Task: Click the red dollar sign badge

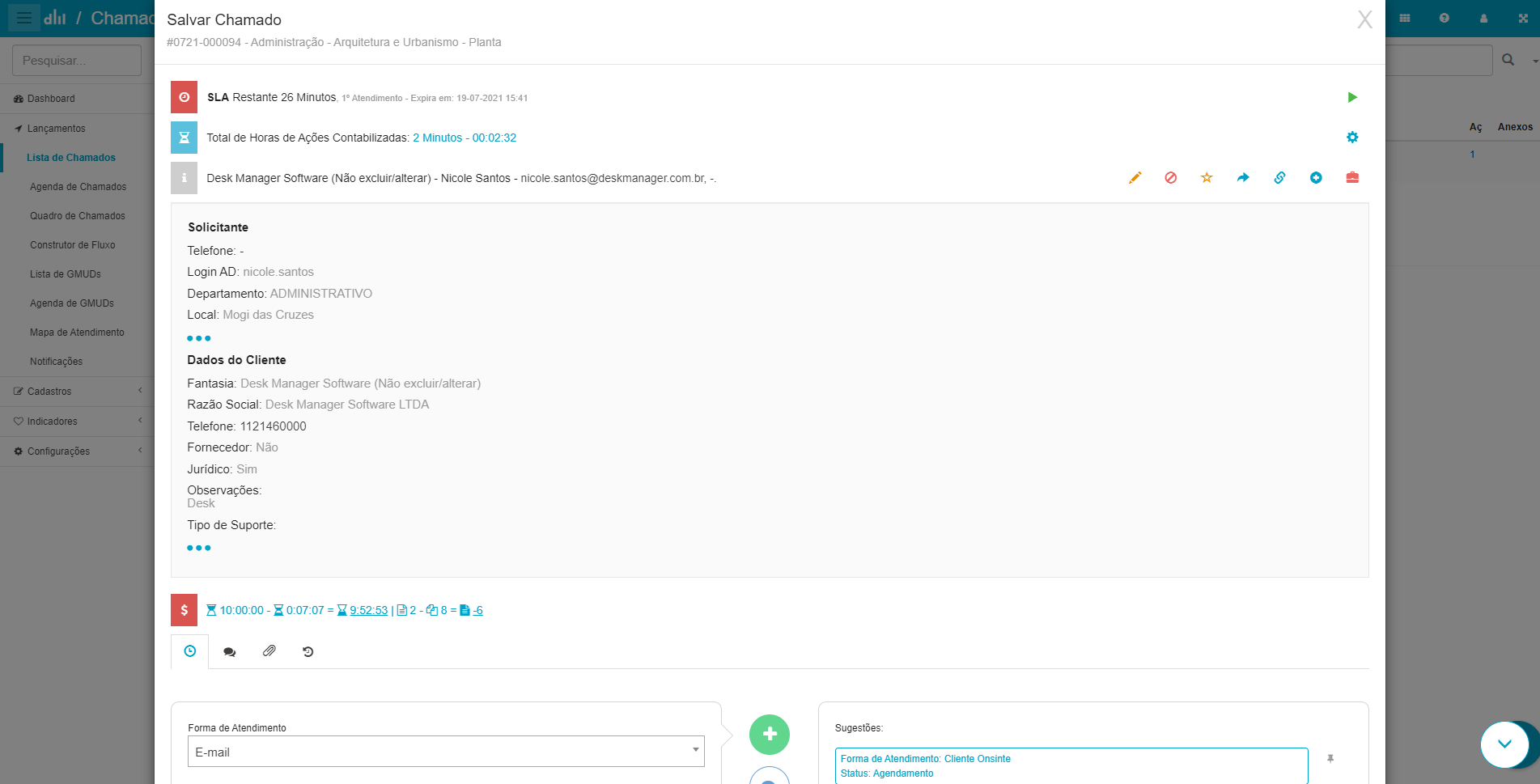Action: 184,610
